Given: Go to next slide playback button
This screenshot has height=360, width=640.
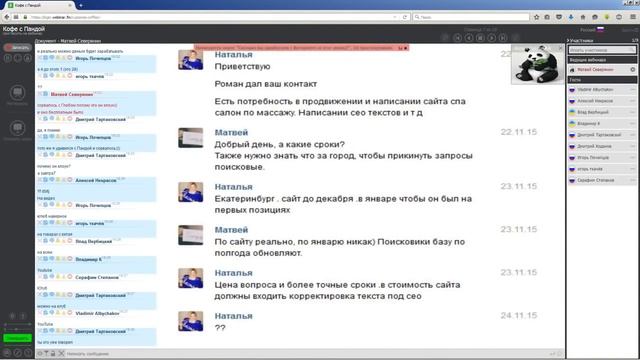Looking at the screenshot, I should point(492,38).
